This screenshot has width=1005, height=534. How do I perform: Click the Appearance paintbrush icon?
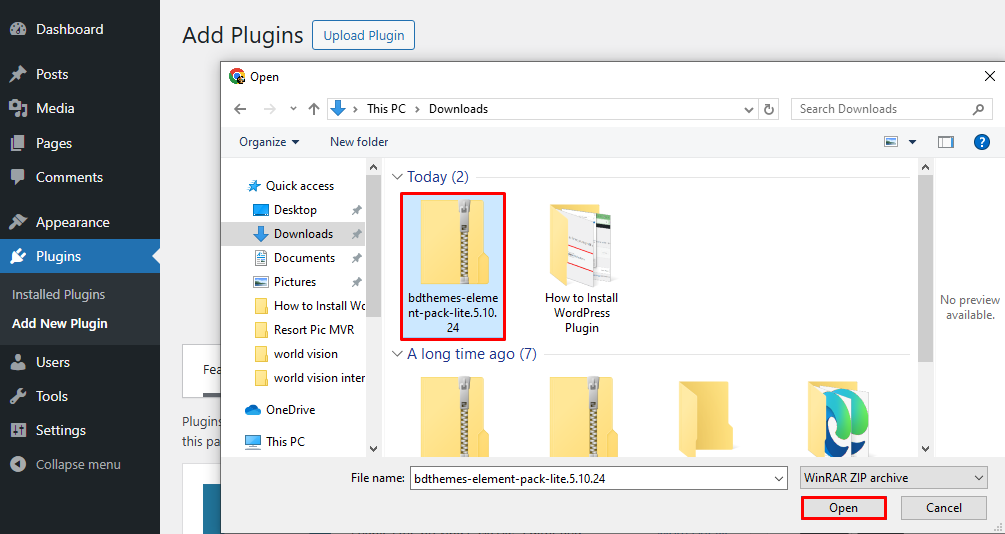click(x=18, y=222)
